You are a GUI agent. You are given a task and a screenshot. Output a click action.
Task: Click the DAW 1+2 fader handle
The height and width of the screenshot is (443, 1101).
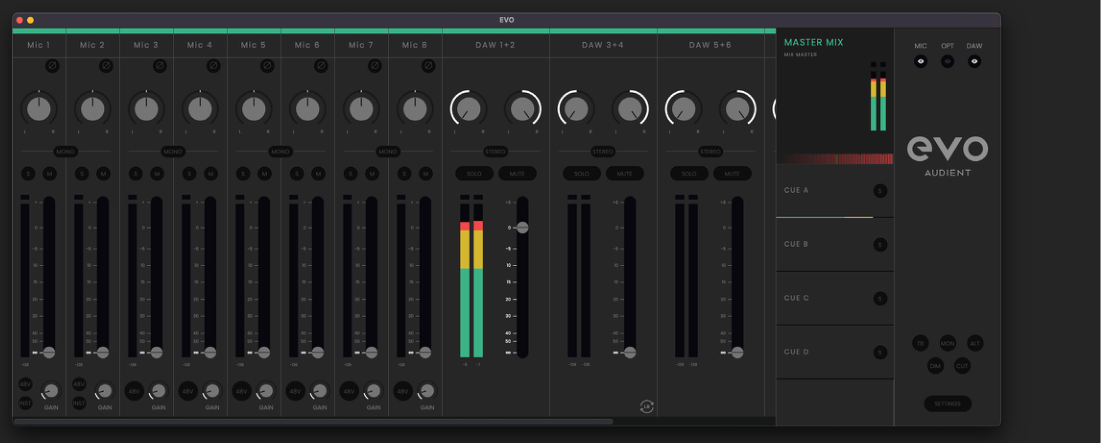(x=522, y=227)
